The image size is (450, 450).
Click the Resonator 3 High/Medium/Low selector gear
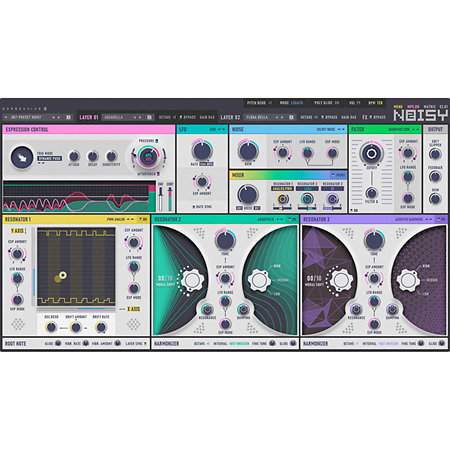point(408,280)
